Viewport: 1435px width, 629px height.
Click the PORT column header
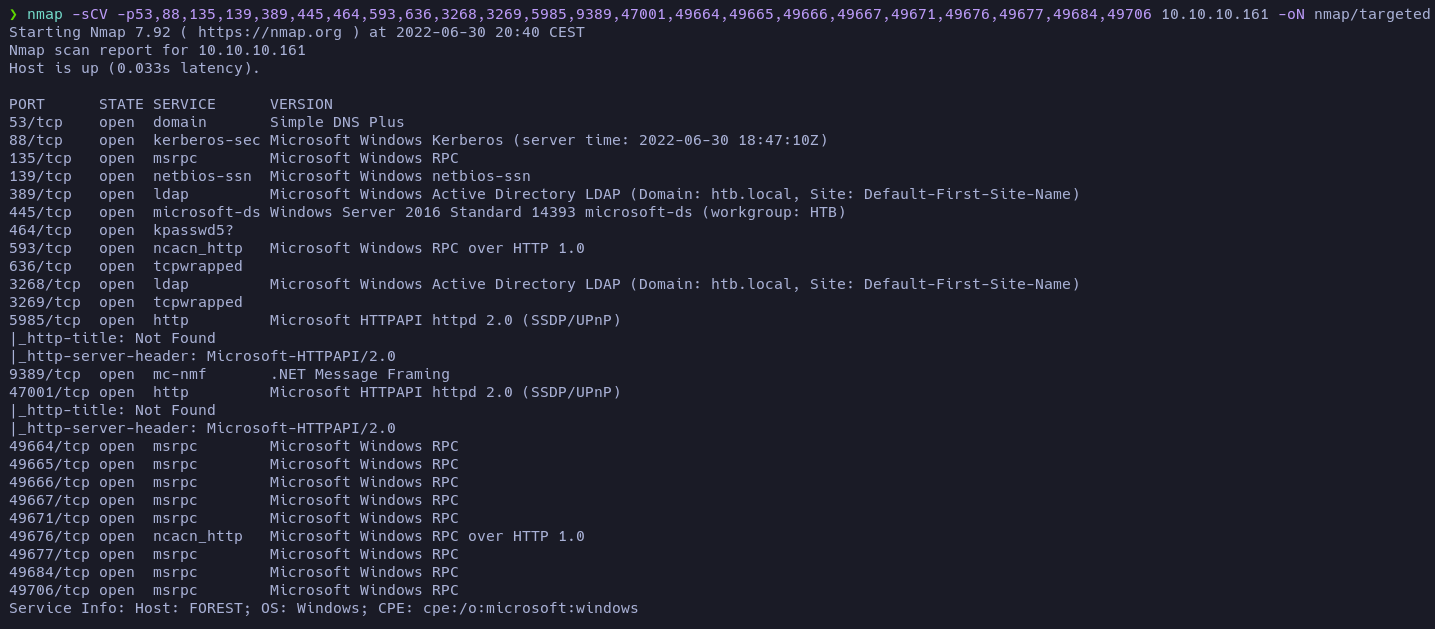pos(27,104)
